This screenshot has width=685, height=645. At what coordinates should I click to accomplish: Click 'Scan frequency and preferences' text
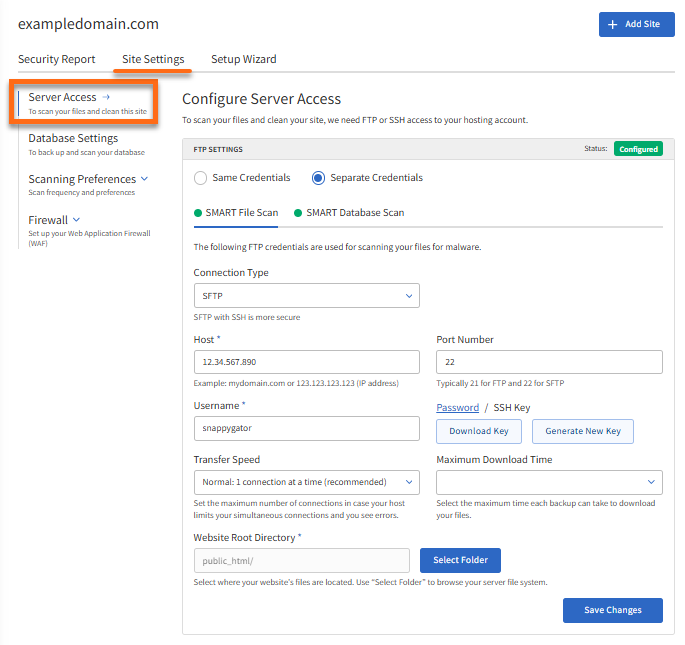pyautogui.click(x=82, y=192)
